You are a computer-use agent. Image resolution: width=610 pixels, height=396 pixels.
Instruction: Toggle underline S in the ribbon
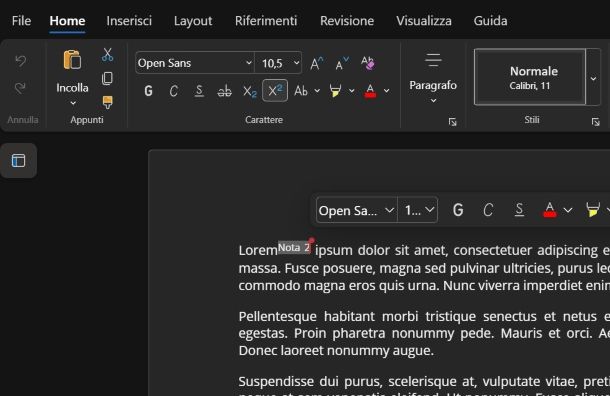click(199, 91)
